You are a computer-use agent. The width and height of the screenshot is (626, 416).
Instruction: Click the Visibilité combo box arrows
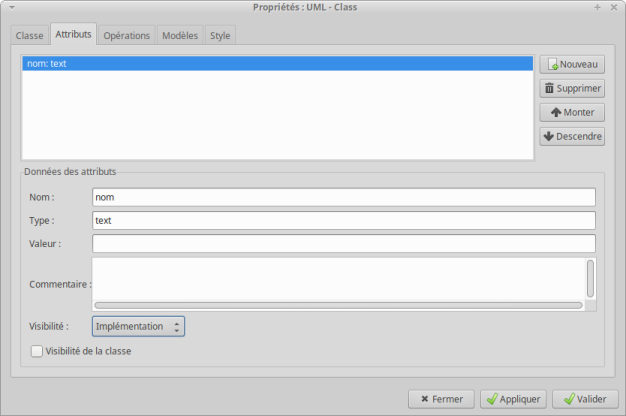[x=176, y=327]
